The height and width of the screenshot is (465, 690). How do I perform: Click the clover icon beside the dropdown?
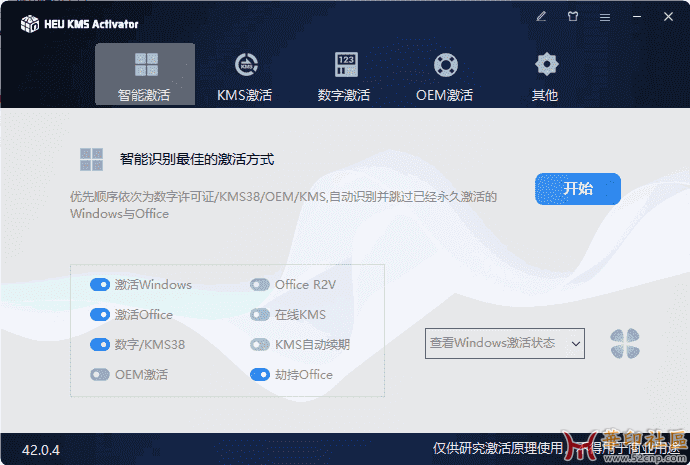coord(625,343)
